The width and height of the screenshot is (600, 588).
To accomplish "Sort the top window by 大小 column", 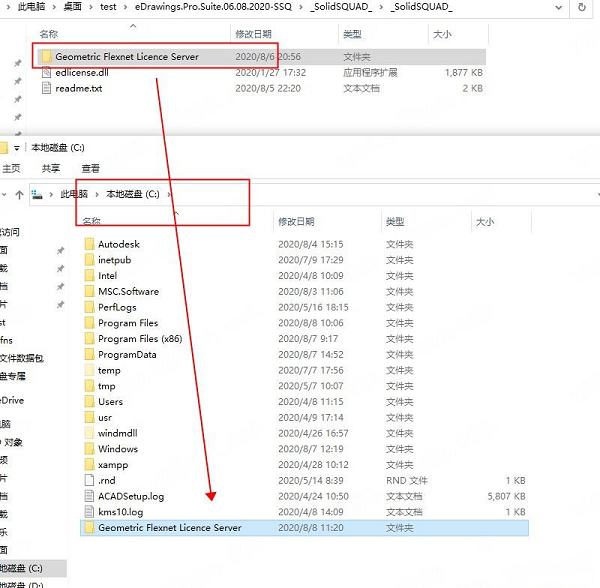I will click(x=442, y=34).
